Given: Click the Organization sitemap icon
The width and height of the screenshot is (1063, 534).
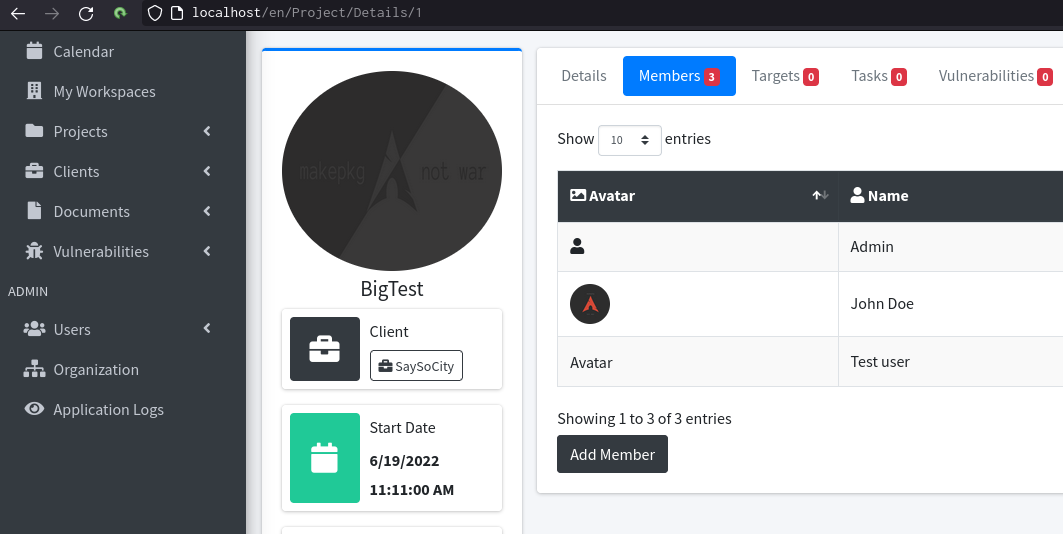Looking at the screenshot, I should pyautogui.click(x=34, y=369).
